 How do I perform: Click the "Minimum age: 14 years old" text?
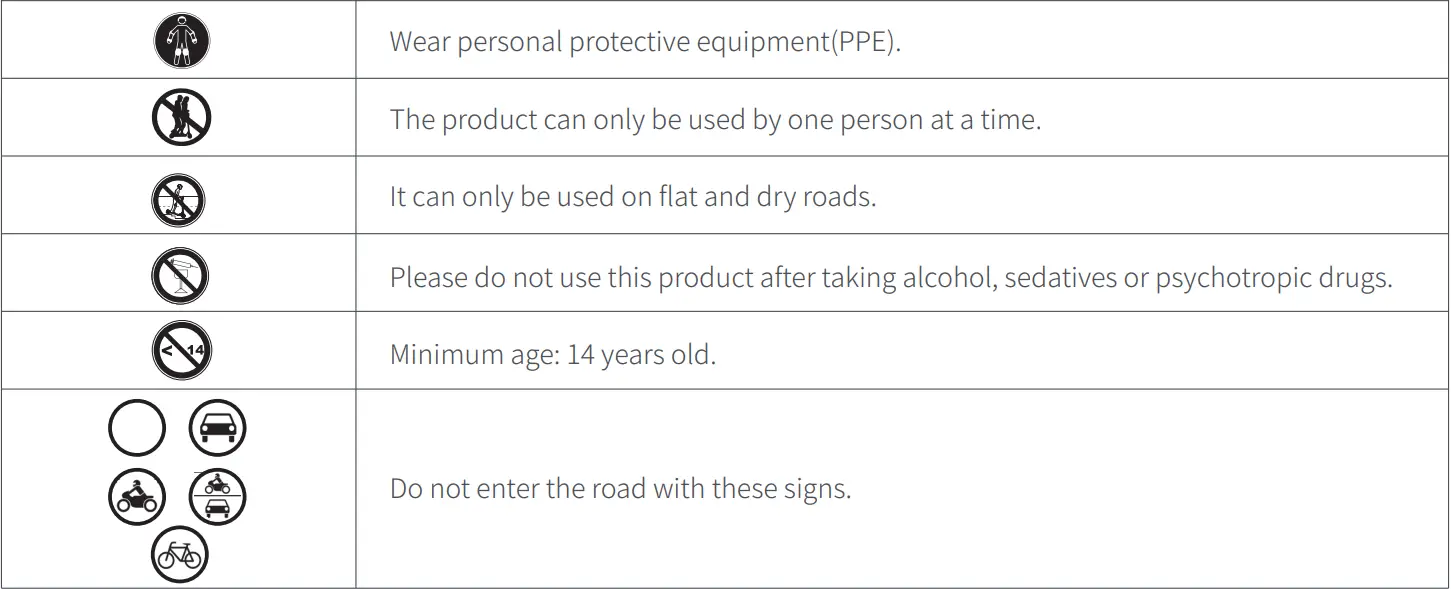[552, 355]
